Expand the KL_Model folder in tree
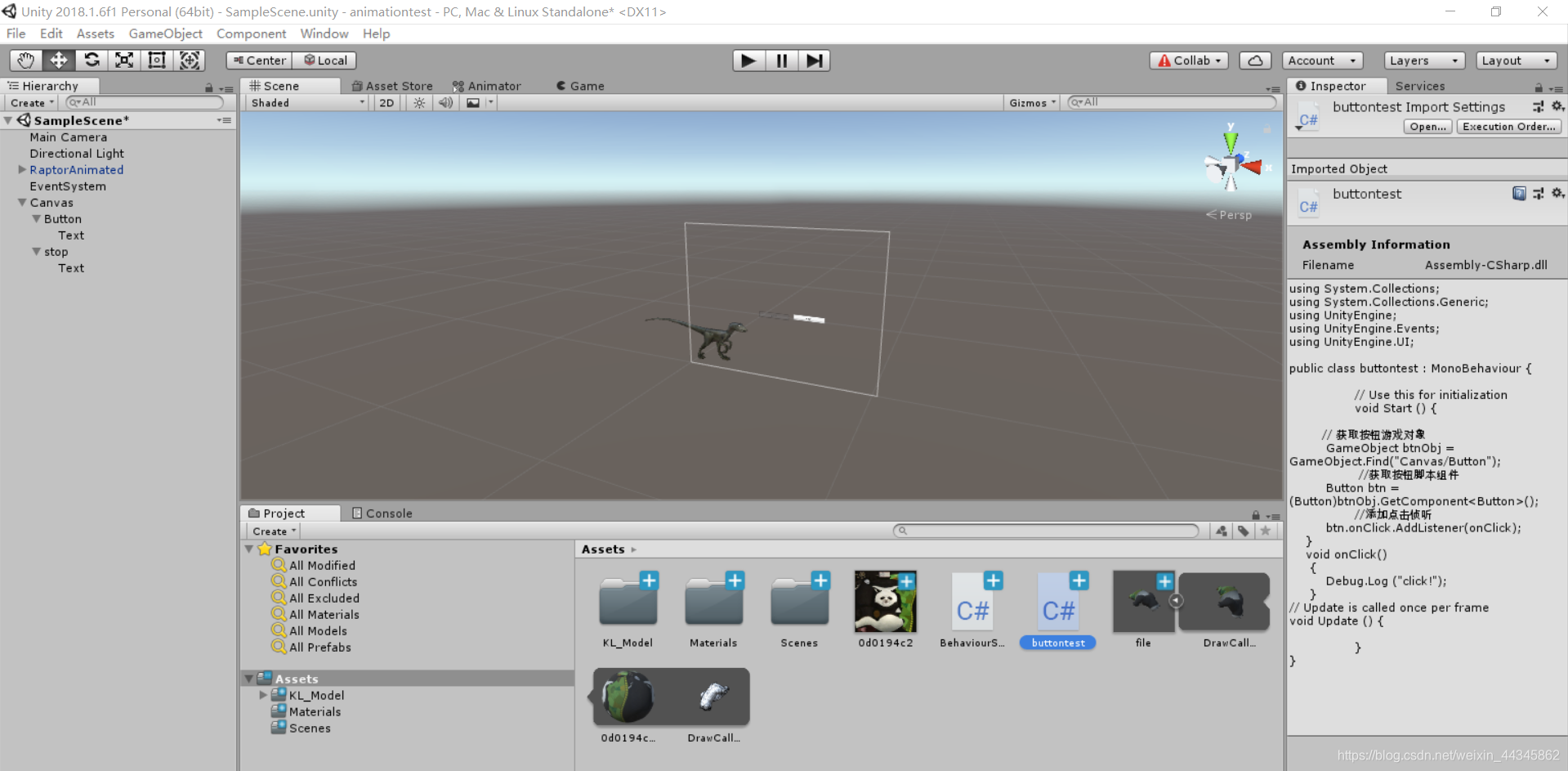Screen dimensions: 1568x771 (263, 695)
